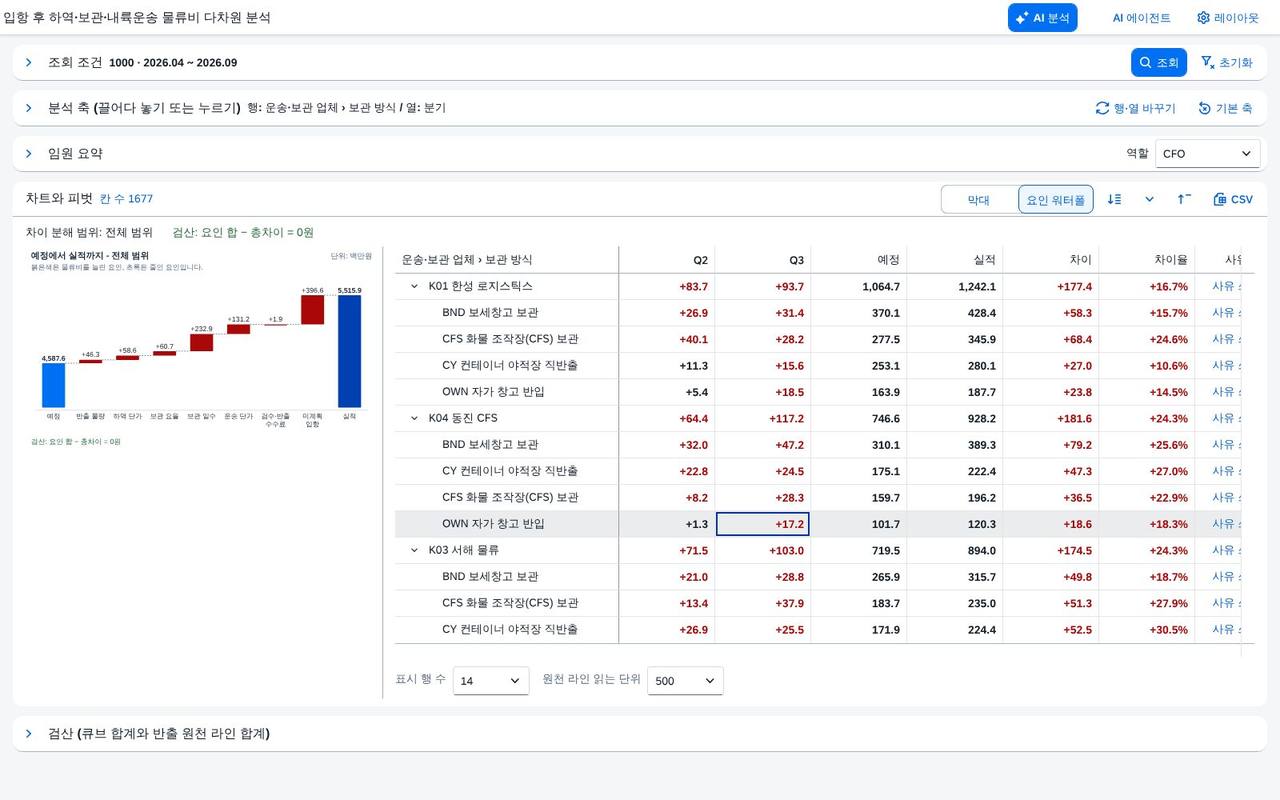Screen dimensions: 1280x800
Task: Open the 역할 CFO dropdown
Action: point(1207,153)
